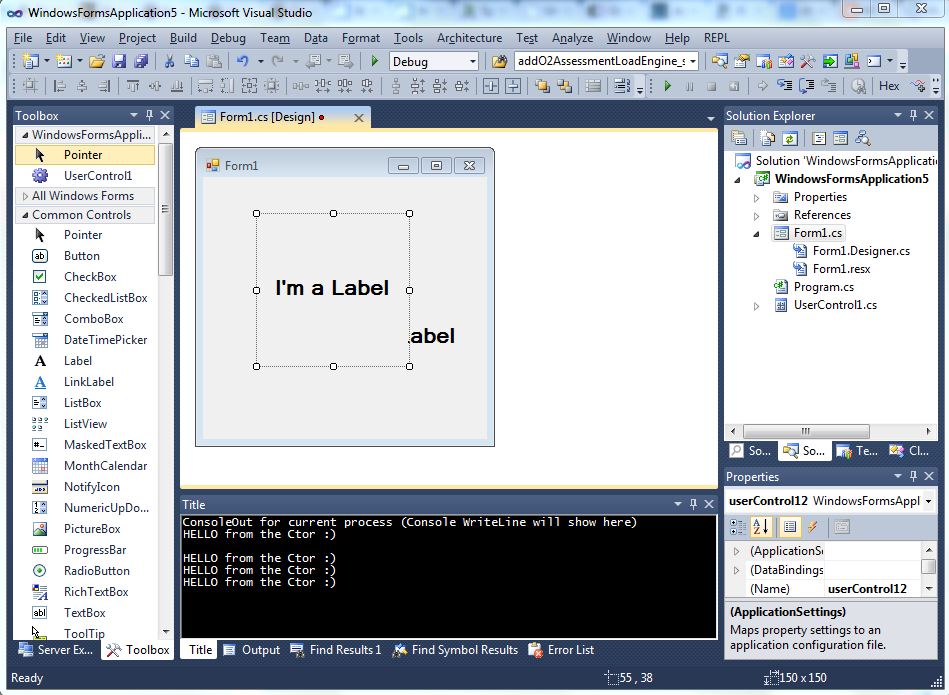The width and height of the screenshot is (949, 695).
Task: Click the Open File folder icon
Action: 96,61
